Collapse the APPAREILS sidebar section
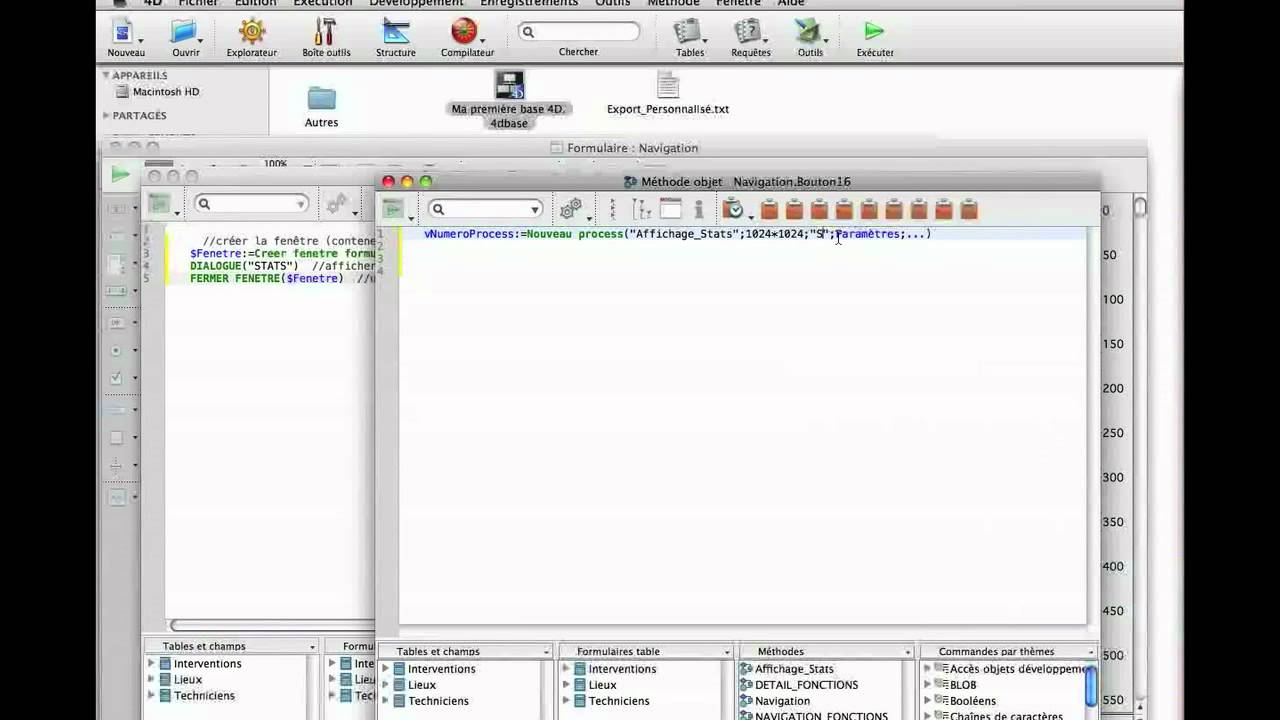Viewport: 1280px width, 720px height. click(105, 75)
